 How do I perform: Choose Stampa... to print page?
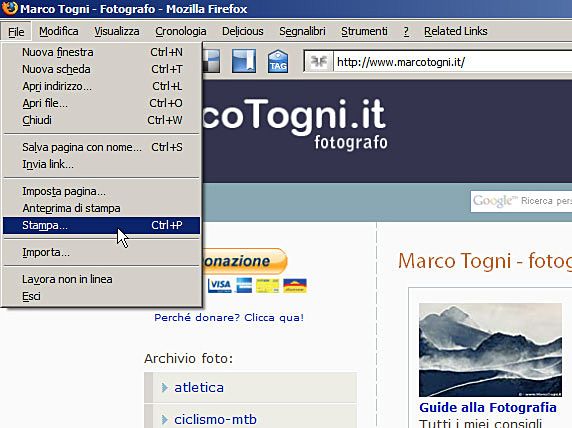[x=101, y=225]
